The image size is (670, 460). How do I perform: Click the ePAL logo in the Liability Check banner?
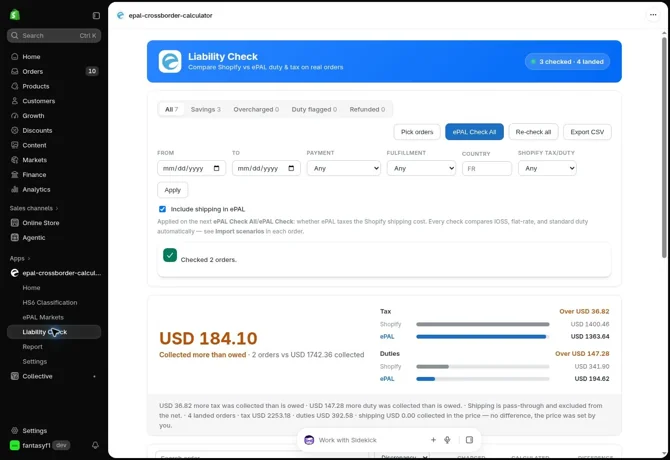coord(170,62)
